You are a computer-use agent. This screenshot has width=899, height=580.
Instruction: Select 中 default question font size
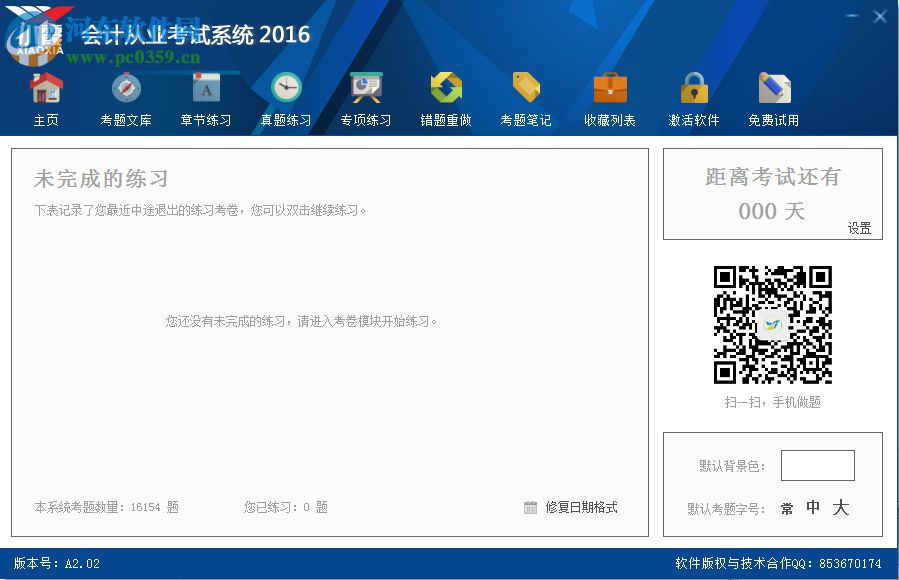coord(813,508)
